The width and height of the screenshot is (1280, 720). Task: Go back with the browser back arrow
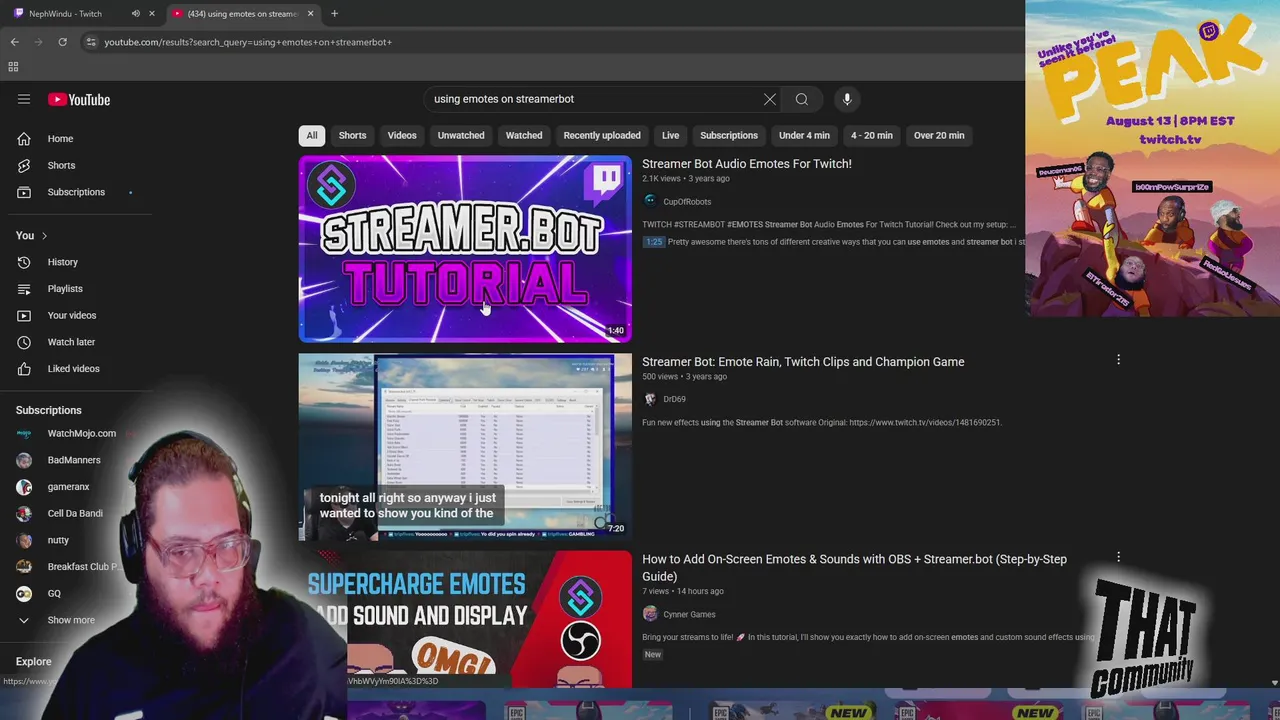(x=14, y=42)
